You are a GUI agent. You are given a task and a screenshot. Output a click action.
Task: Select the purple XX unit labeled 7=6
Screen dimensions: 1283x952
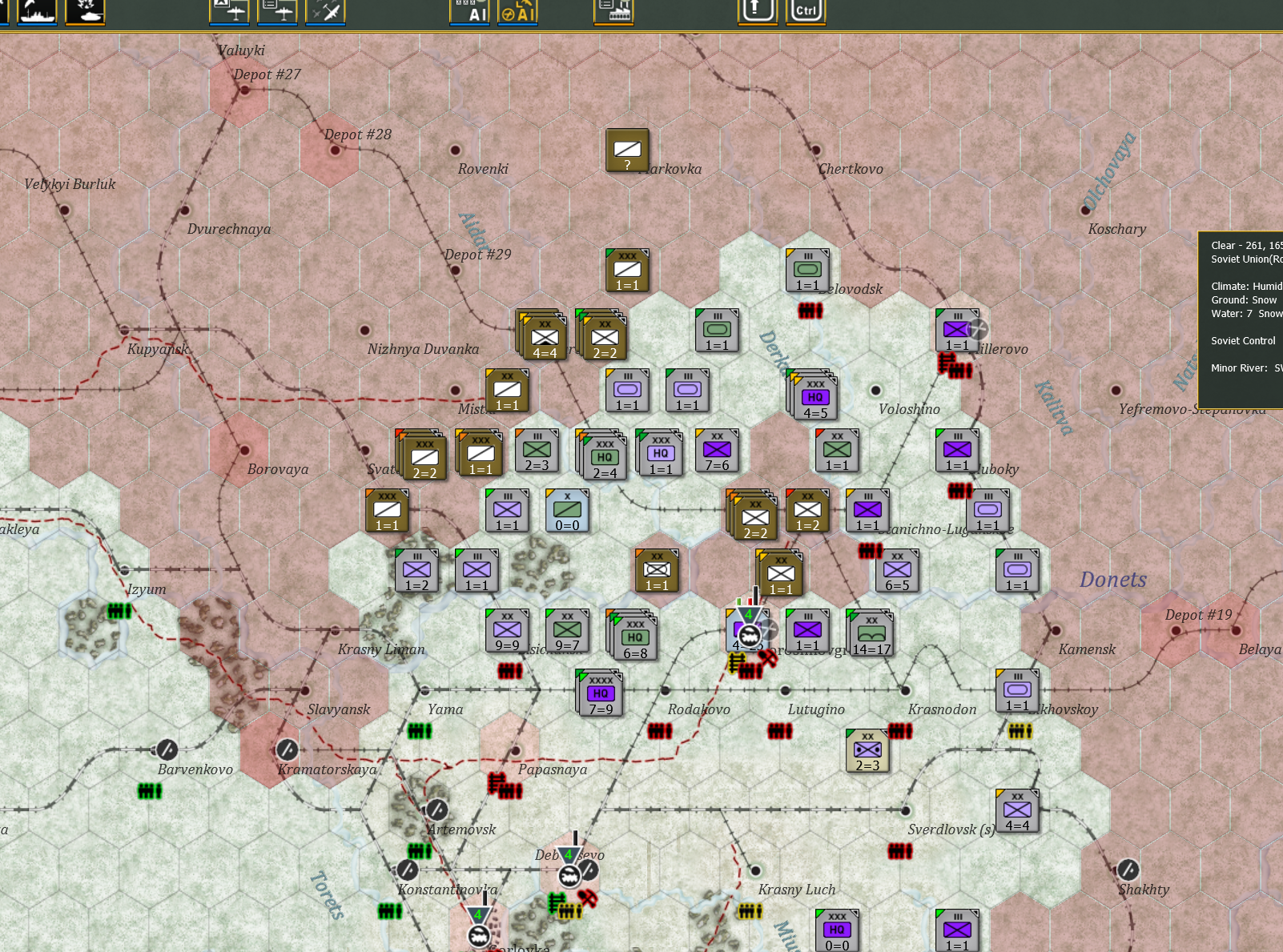717,451
